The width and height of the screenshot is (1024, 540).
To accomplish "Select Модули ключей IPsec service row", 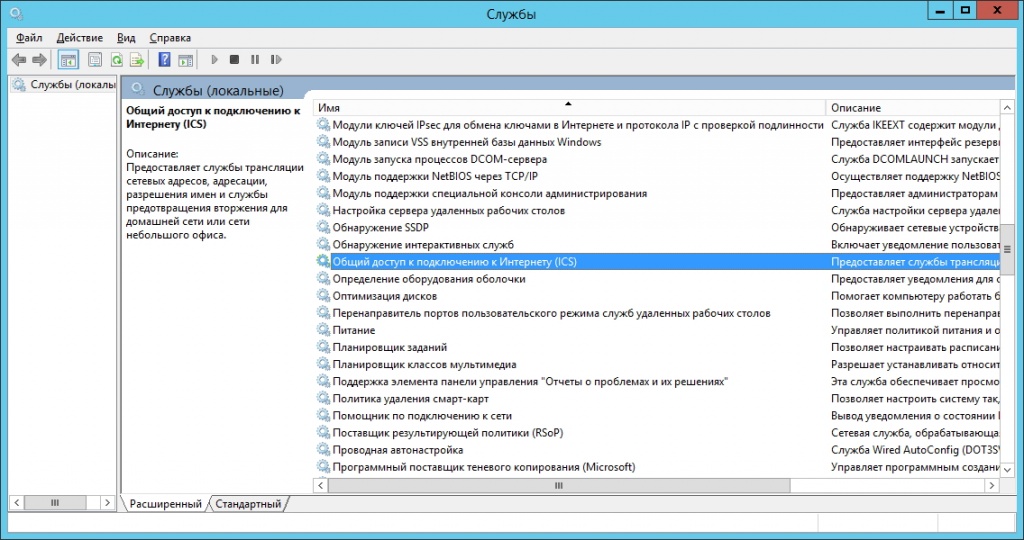I will tap(577, 125).
